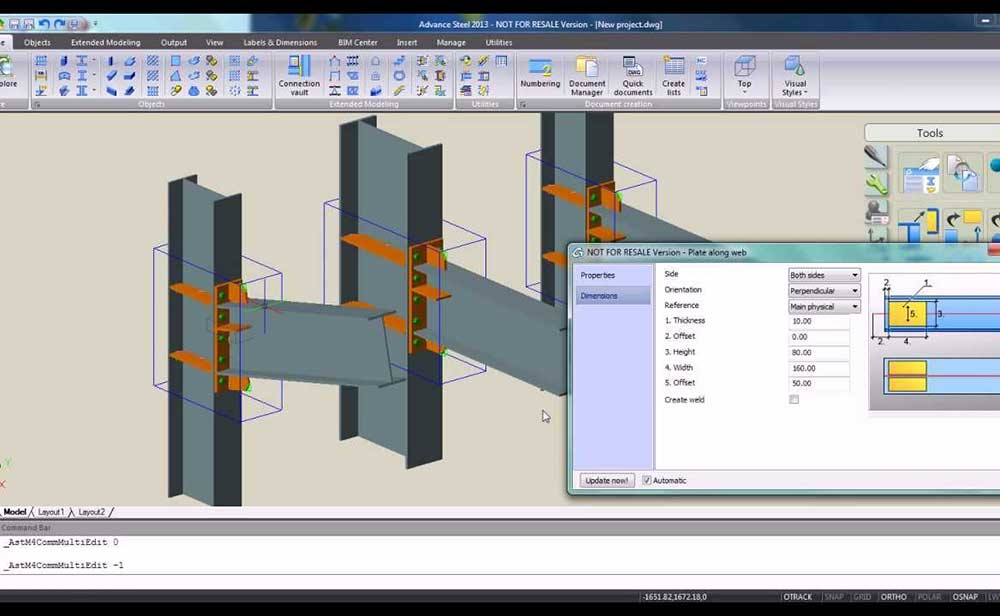This screenshot has height=616, width=1000.
Task: Uncheck the Automatic checkbox
Action: pyautogui.click(x=647, y=481)
